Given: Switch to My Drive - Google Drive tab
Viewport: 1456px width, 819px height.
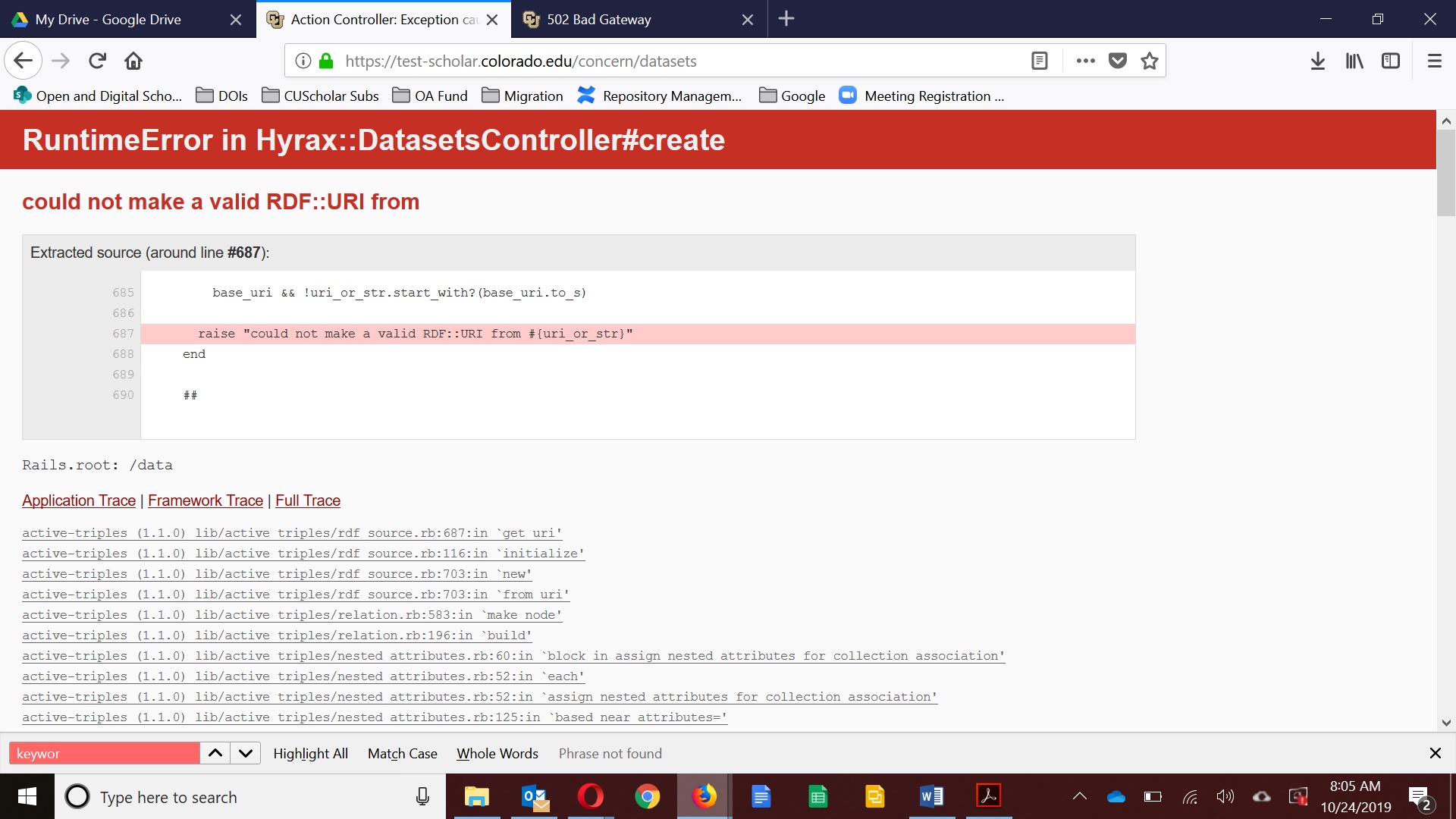Looking at the screenshot, I should coord(127,19).
